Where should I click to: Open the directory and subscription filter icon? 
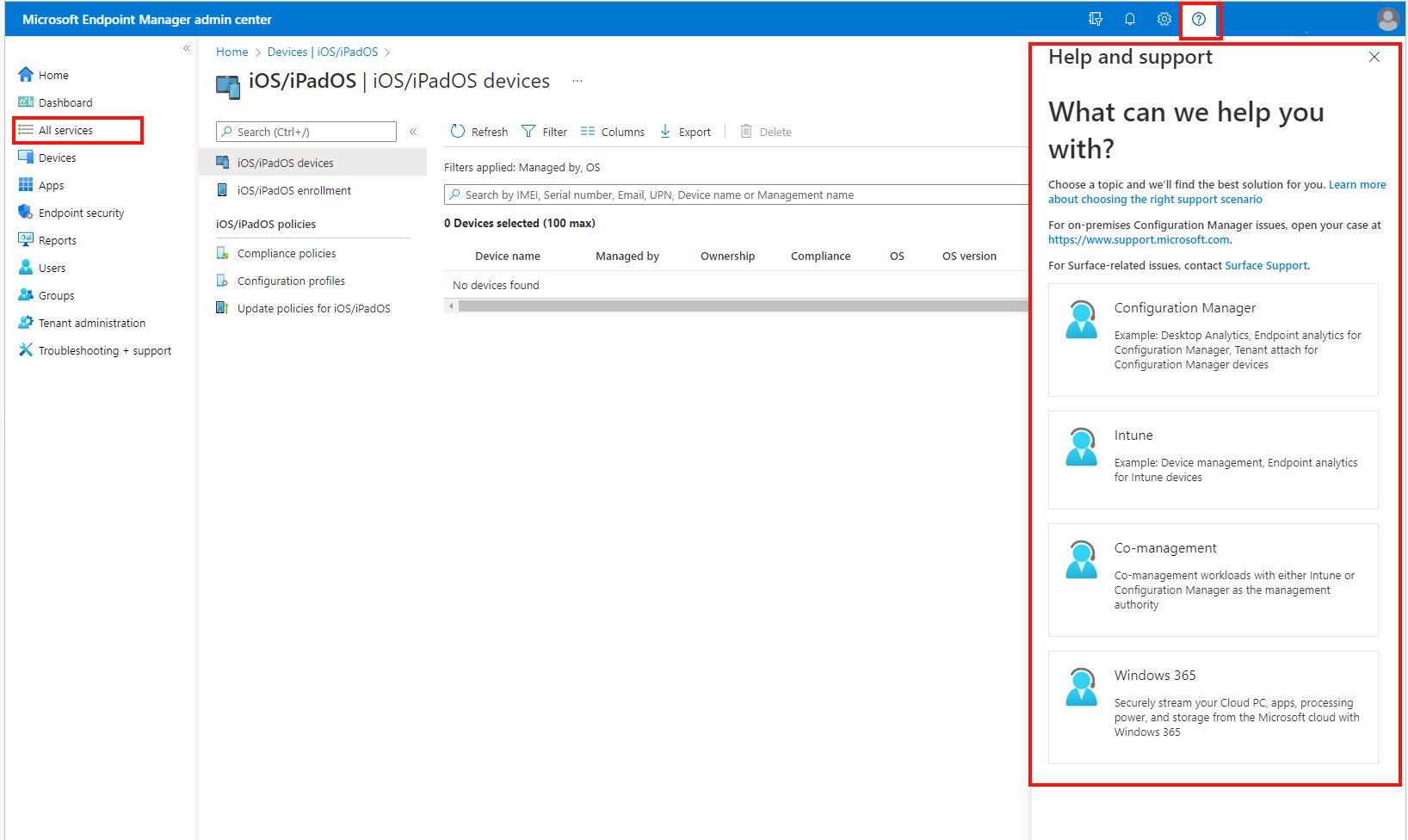(1096, 19)
